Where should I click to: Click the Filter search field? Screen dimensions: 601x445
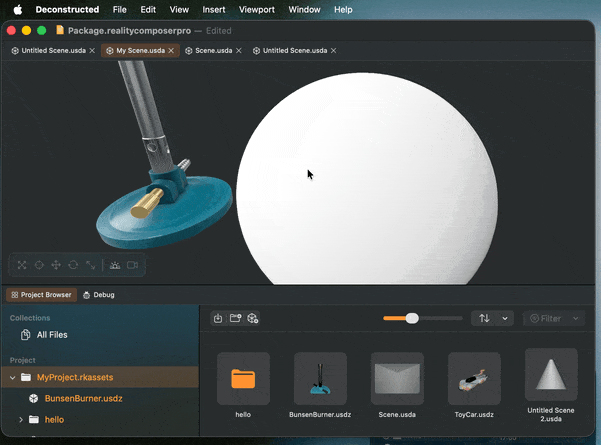tap(554, 318)
